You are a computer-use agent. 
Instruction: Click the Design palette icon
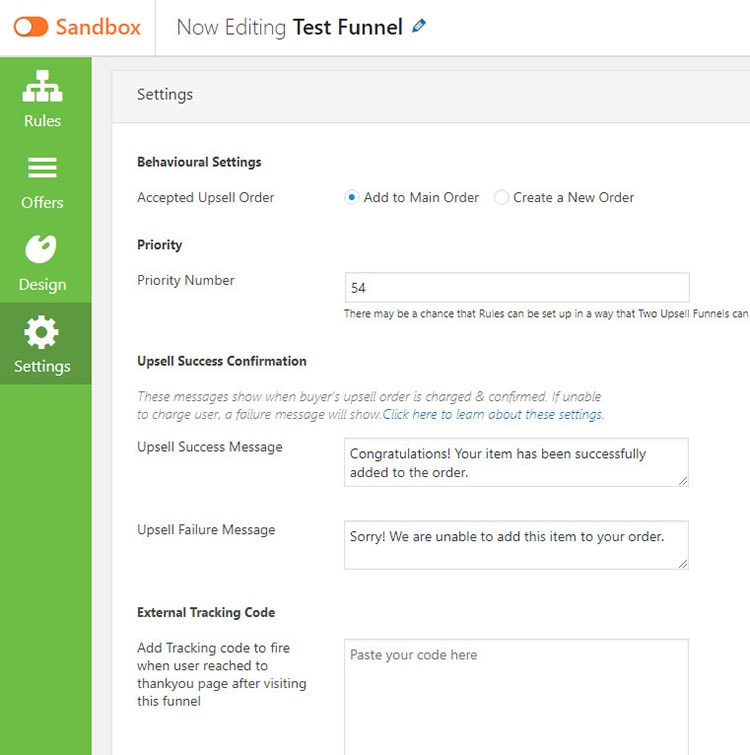[x=42, y=249]
